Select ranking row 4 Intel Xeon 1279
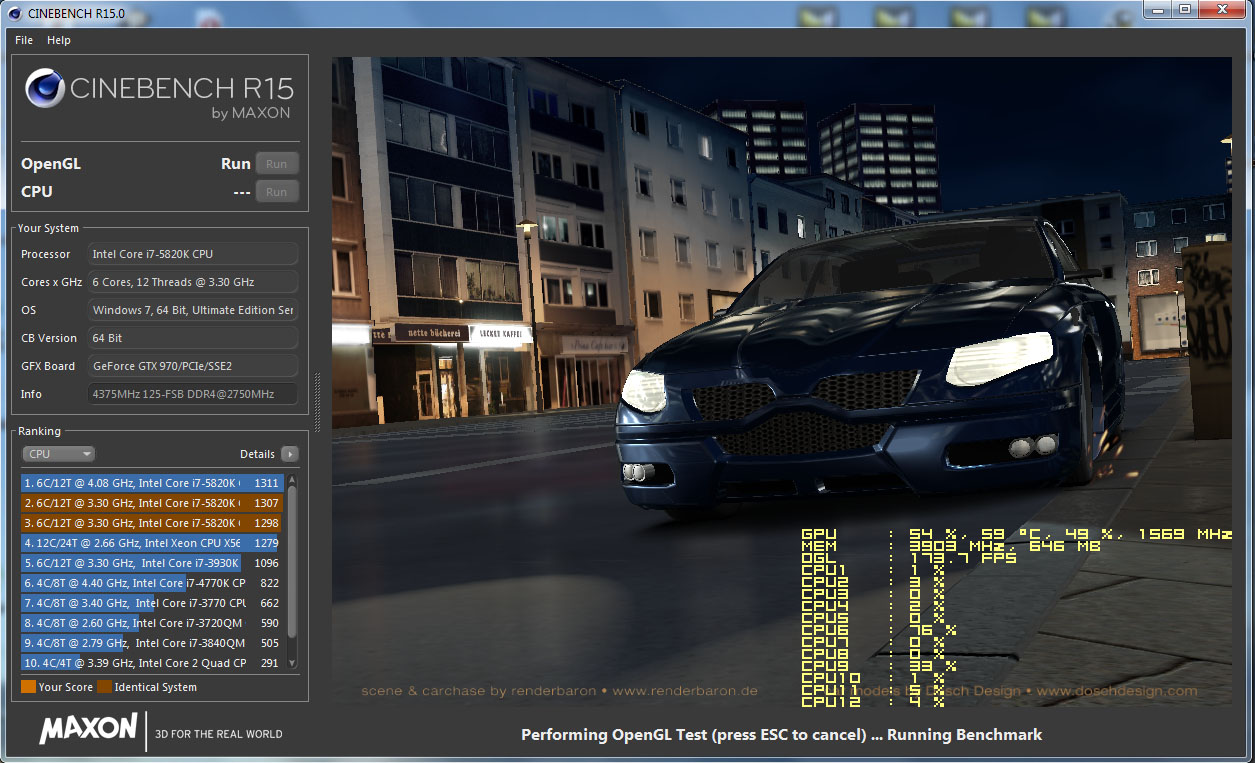This screenshot has width=1255, height=763. 152,543
